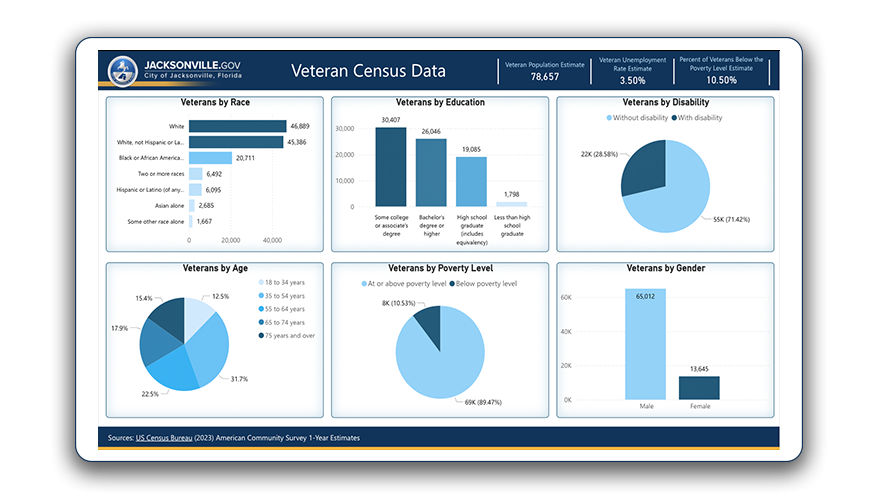Image resolution: width=878 pixels, height=500 pixels.
Task: Click the Jacksonville city seal logo
Action: (123, 71)
